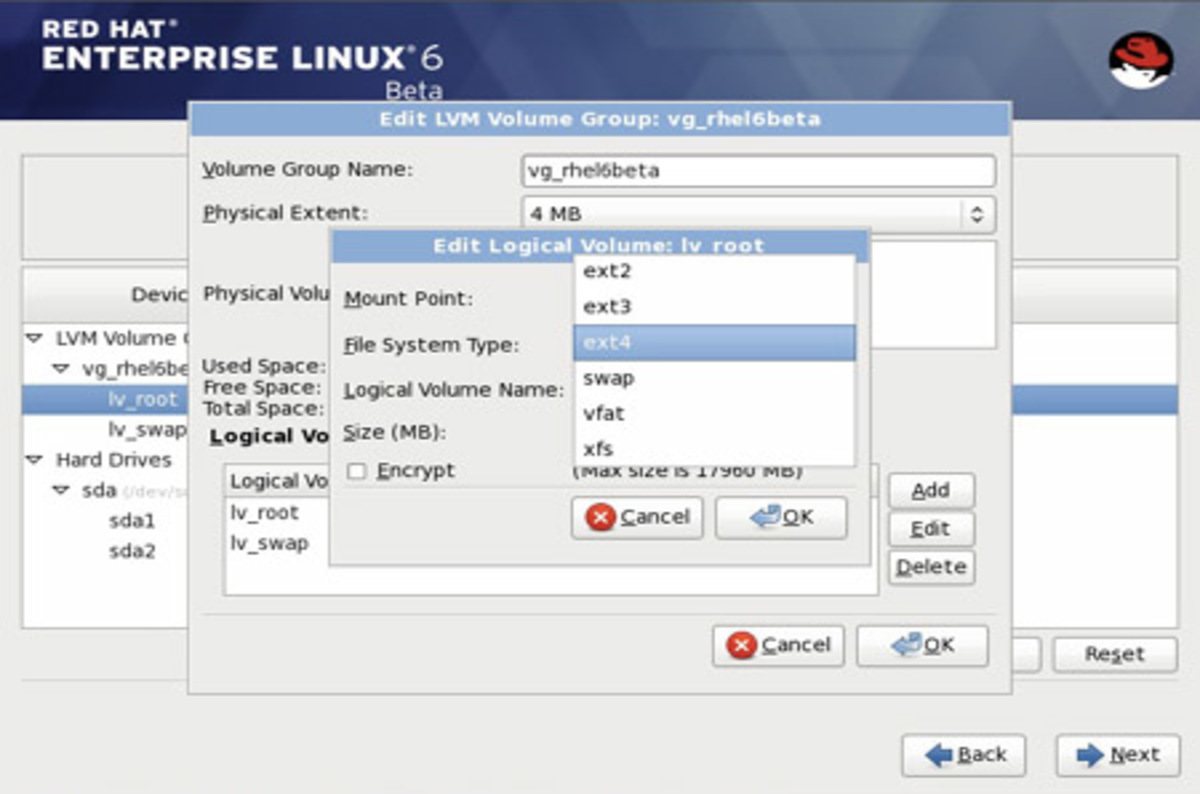Go Back to previous installer step
This screenshot has width=1200, height=794.
963,756
